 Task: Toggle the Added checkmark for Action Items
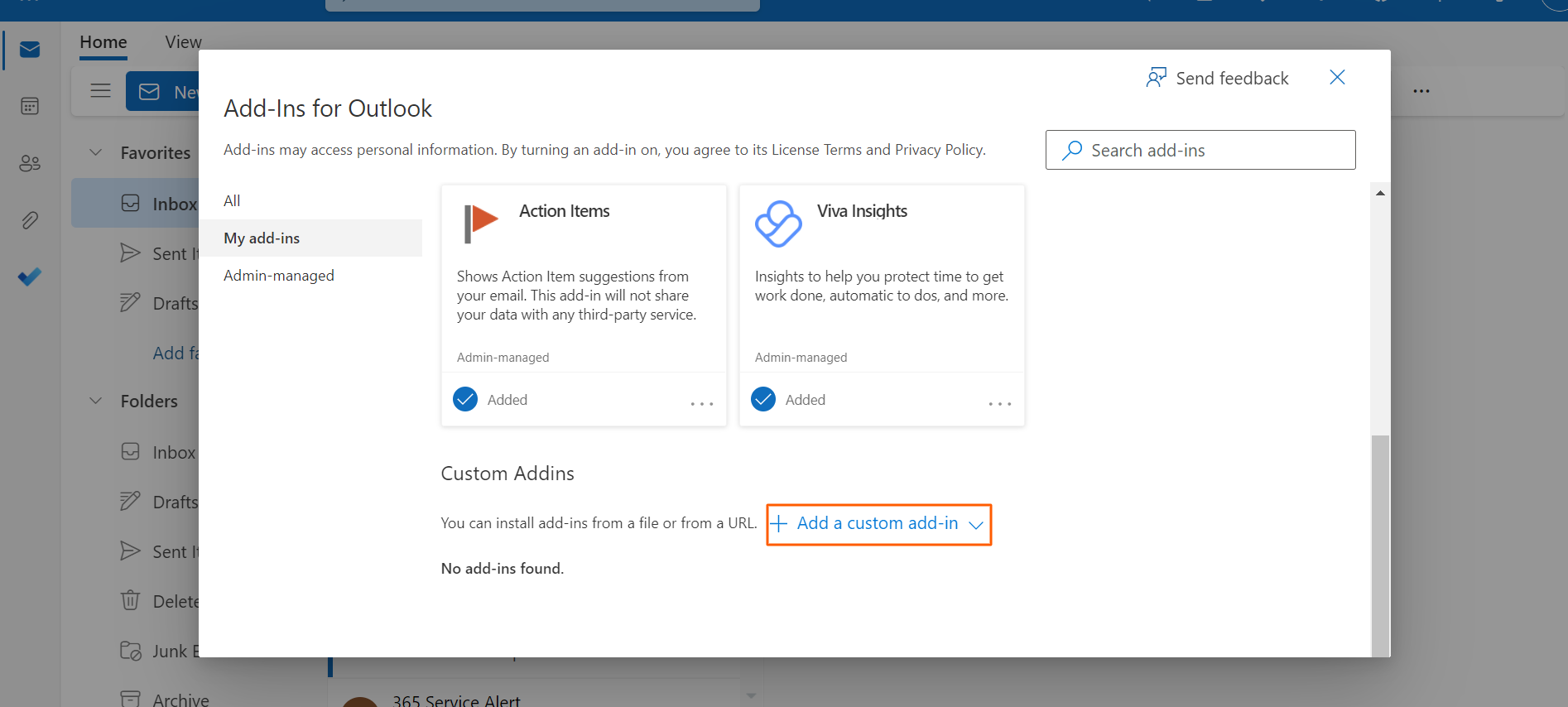(x=465, y=399)
